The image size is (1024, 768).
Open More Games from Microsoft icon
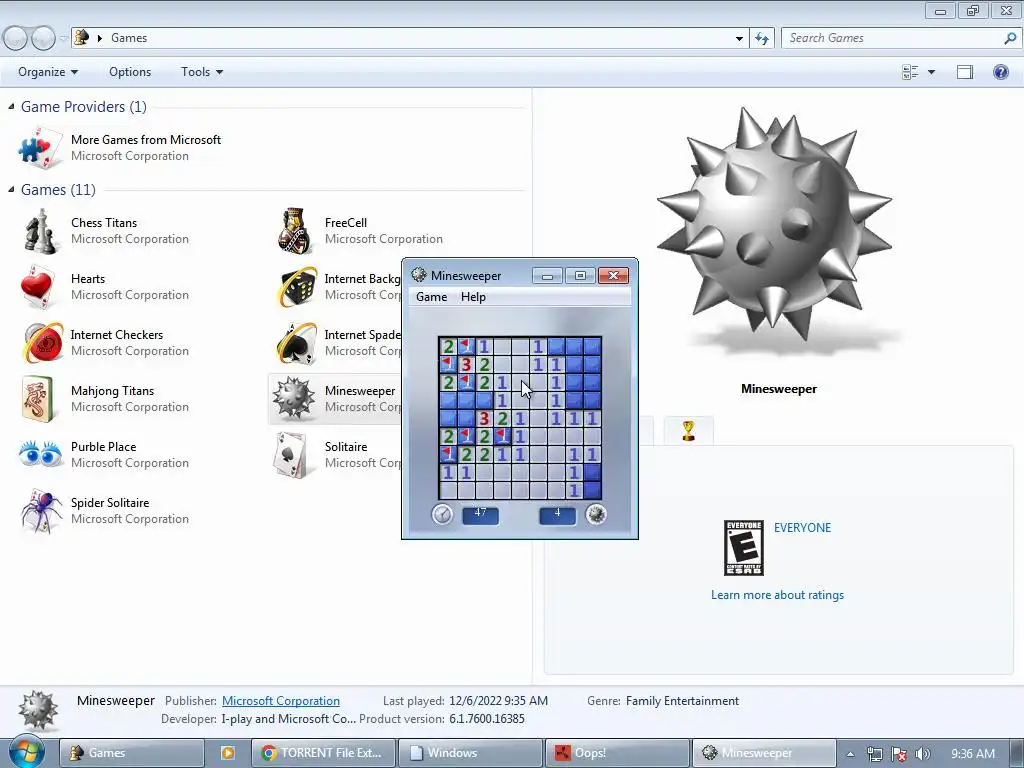pos(39,148)
